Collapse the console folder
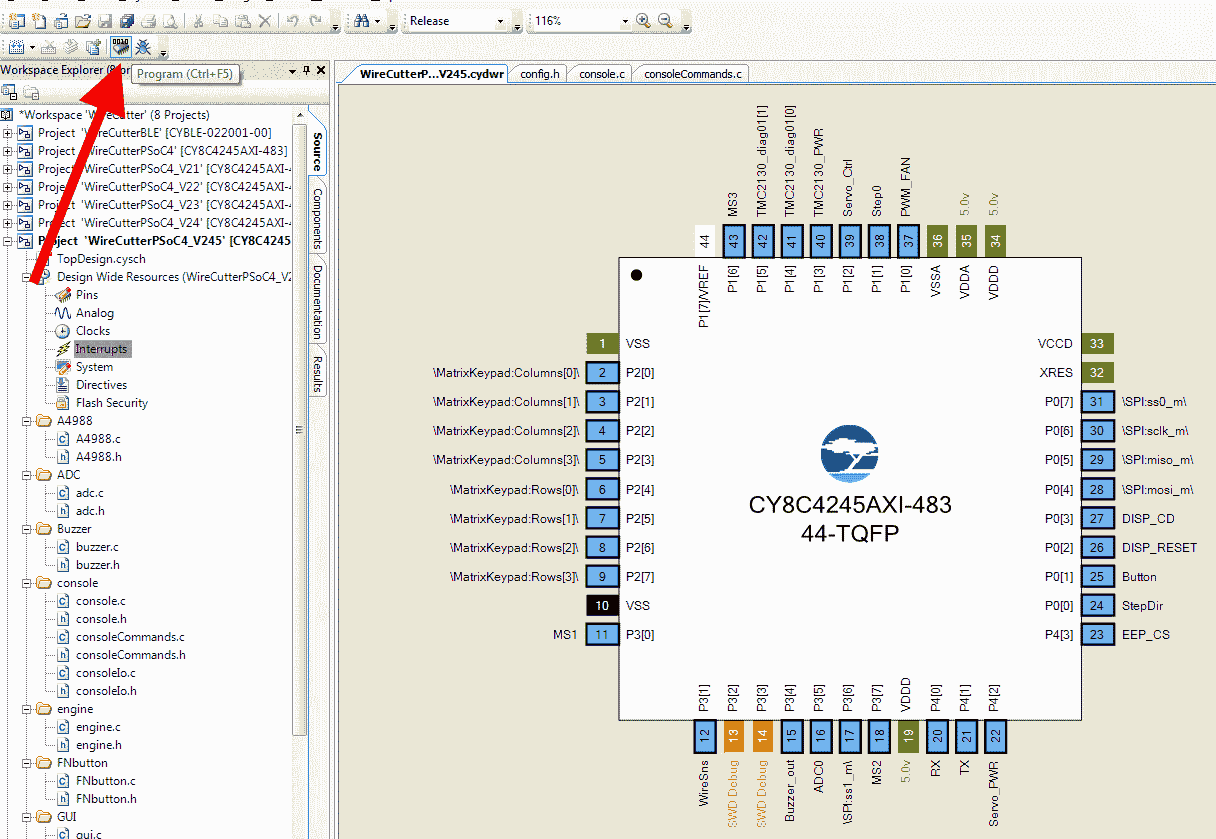The image size is (1216, 839). (28, 583)
